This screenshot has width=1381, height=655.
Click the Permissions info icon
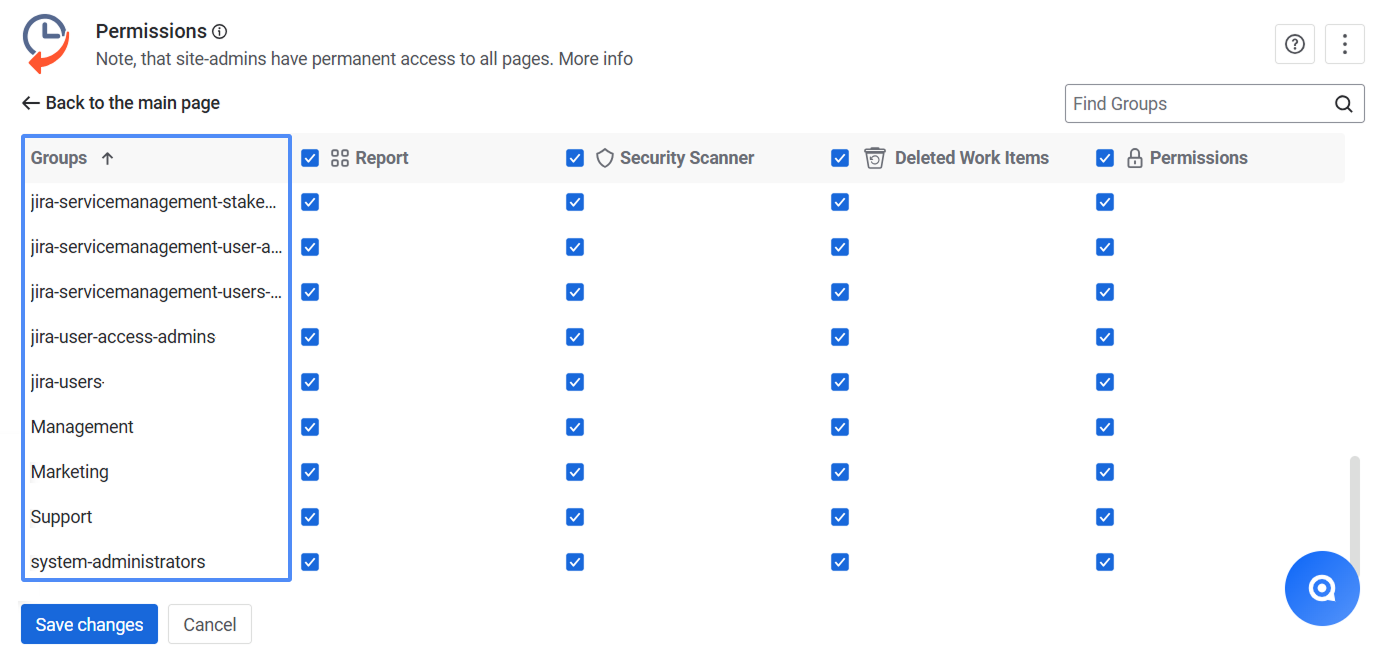(220, 32)
